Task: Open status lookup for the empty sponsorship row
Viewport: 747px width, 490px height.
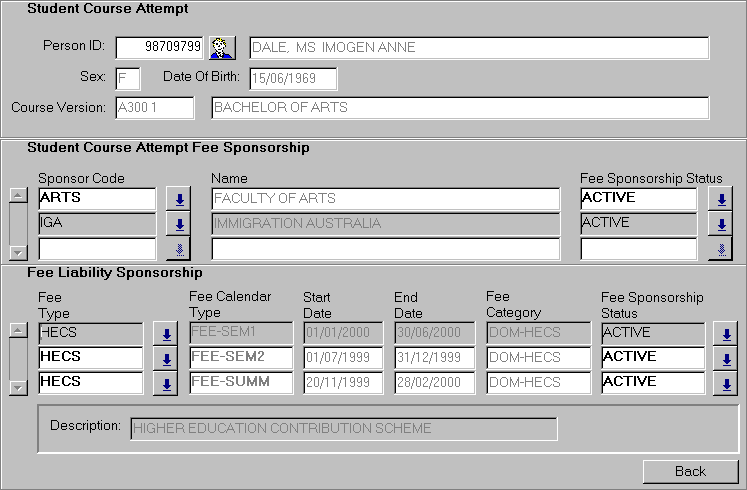Action: [721, 249]
